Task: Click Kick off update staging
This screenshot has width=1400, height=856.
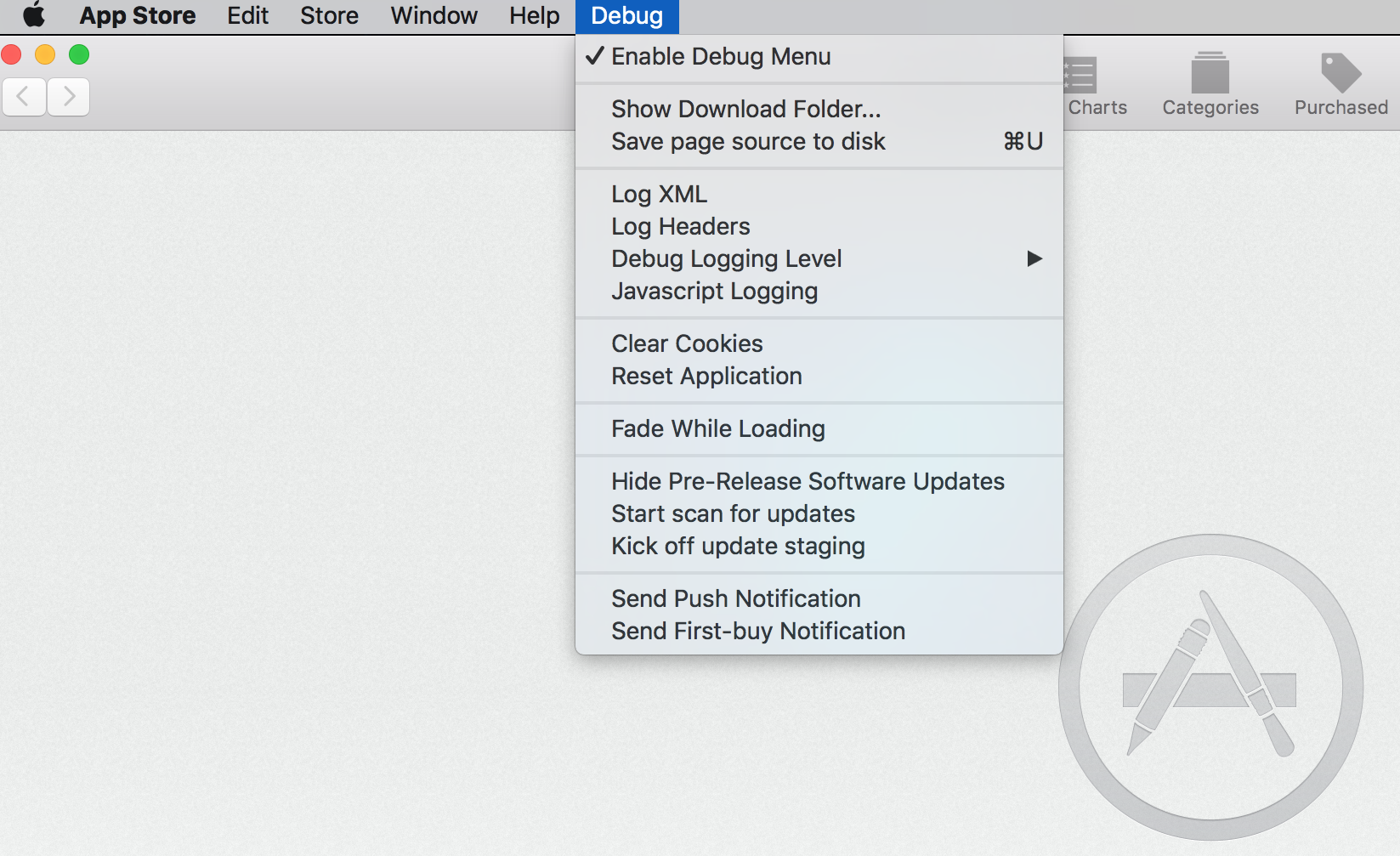Action: [x=819, y=546]
